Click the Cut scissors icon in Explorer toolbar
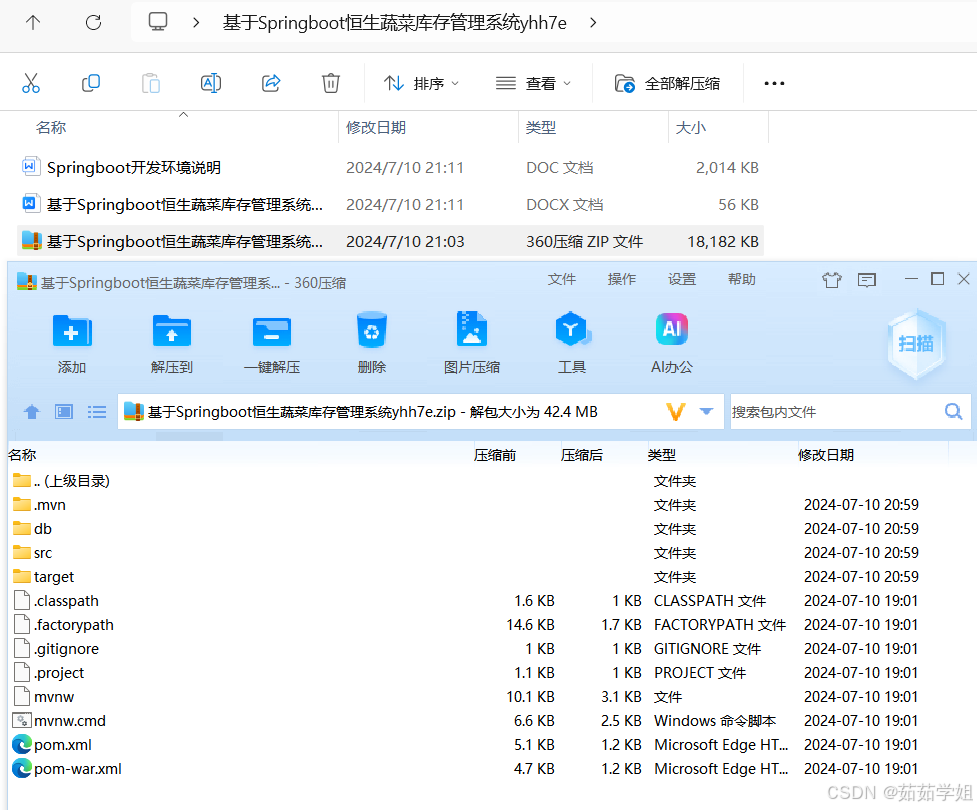The image size is (977, 810). point(31,83)
